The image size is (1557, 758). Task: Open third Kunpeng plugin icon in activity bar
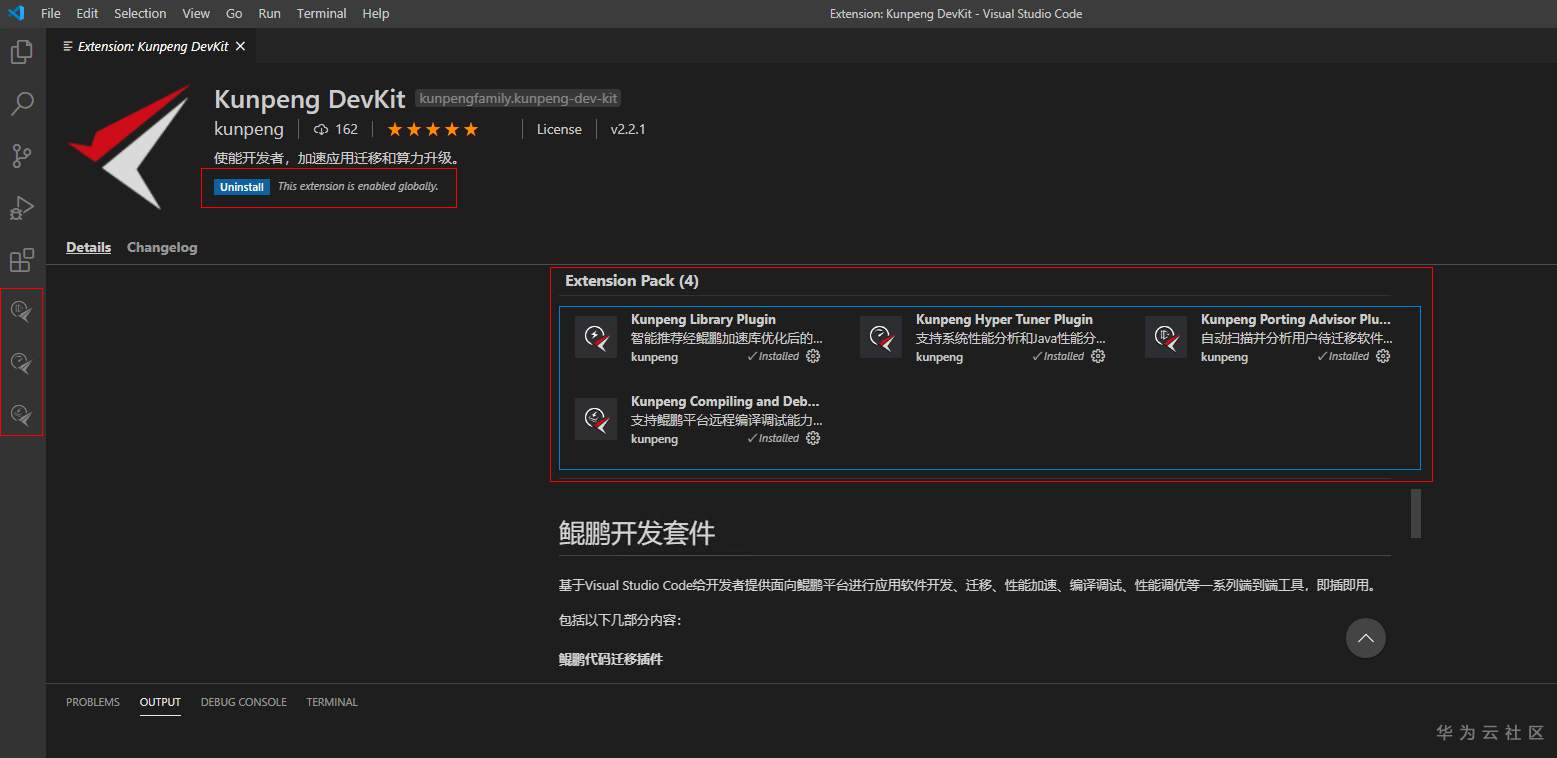tap(22, 414)
